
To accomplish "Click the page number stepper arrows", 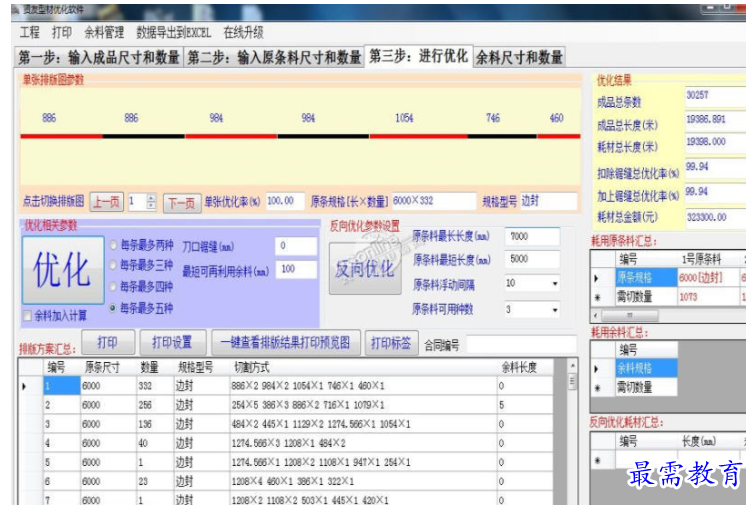I will (151, 202).
